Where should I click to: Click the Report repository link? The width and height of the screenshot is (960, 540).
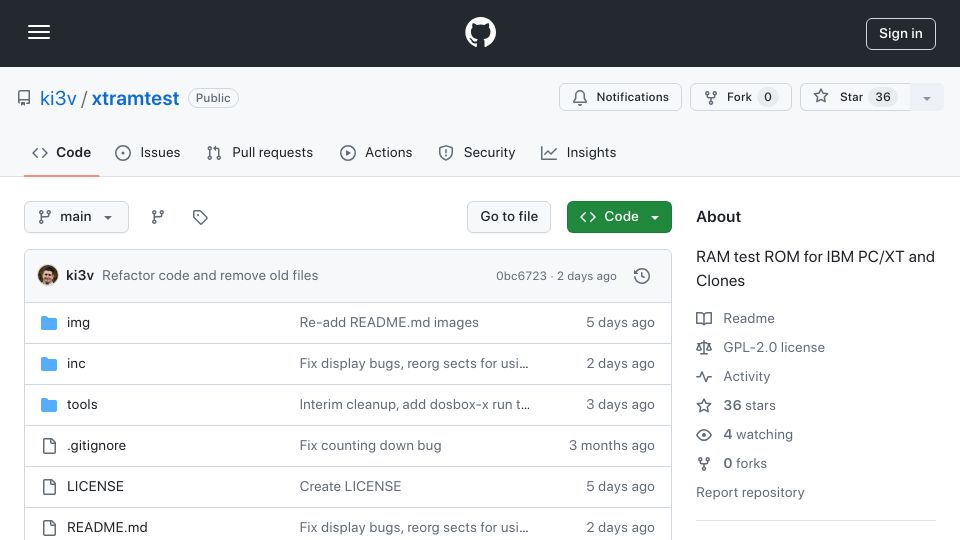(x=750, y=492)
